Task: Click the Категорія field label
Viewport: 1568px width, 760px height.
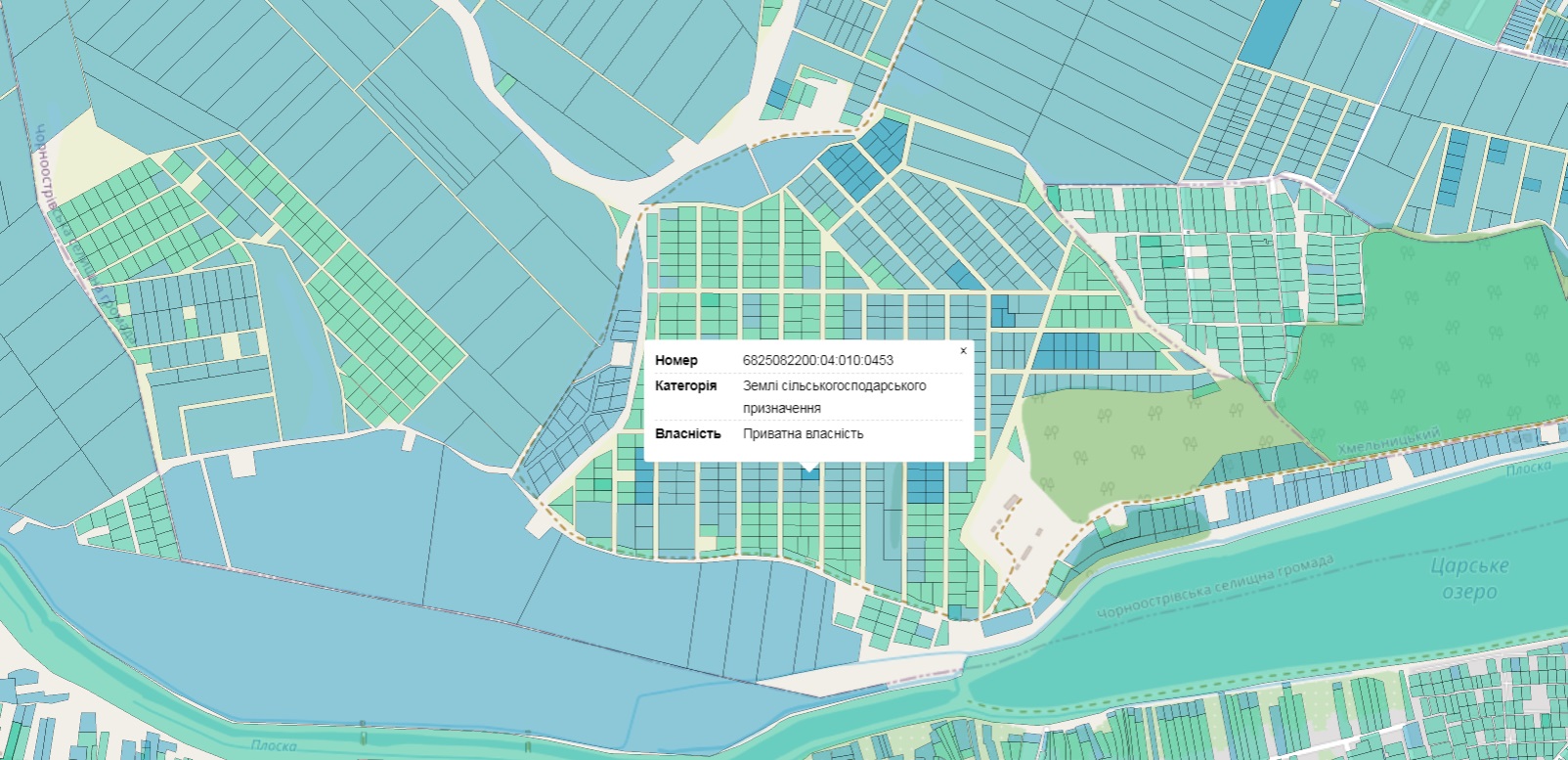Action: 685,385
